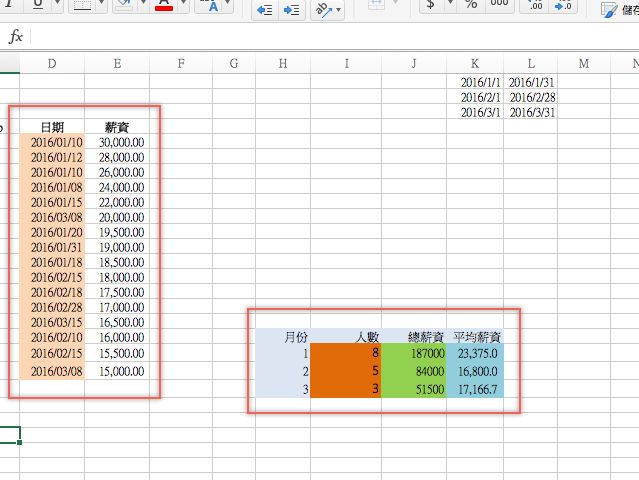Click the underline formatting button

coord(38,5)
